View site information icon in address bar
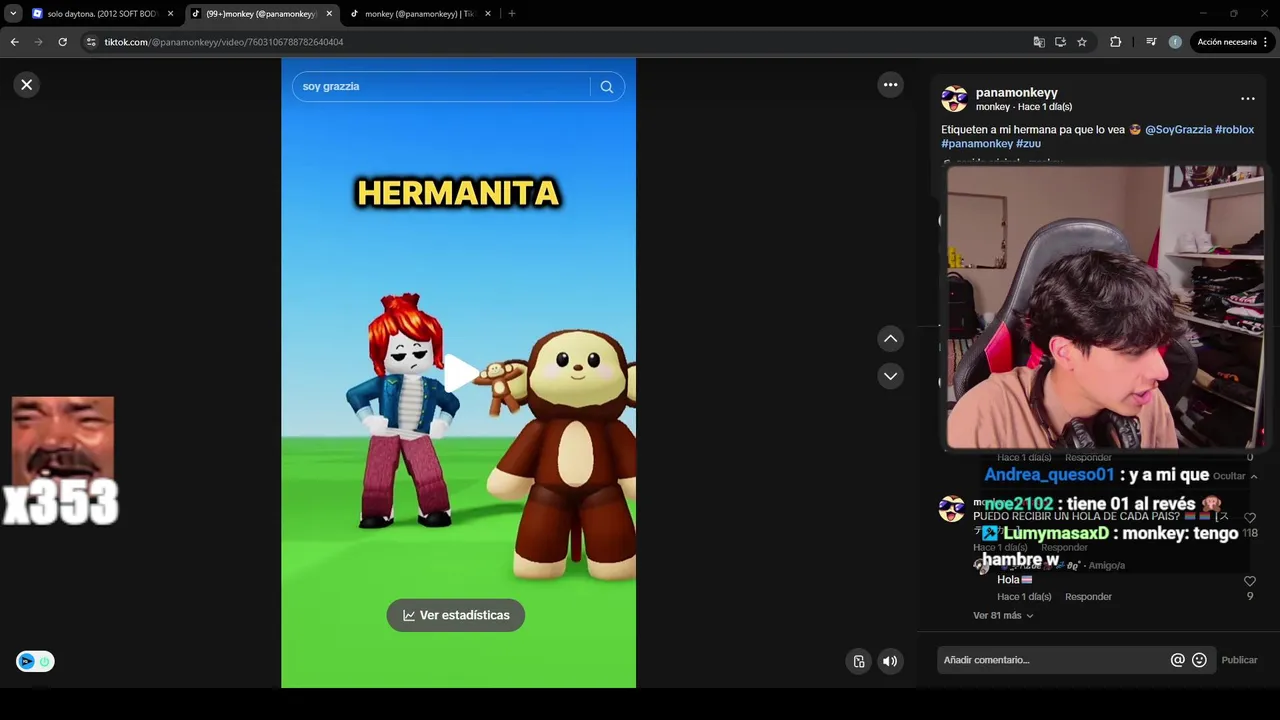The height and width of the screenshot is (720, 1280). tap(91, 42)
